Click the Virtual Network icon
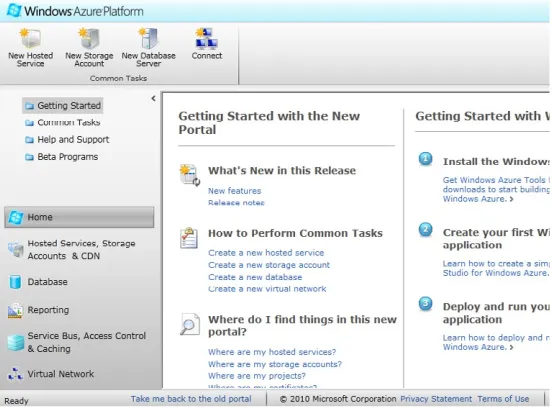 point(15,374)
